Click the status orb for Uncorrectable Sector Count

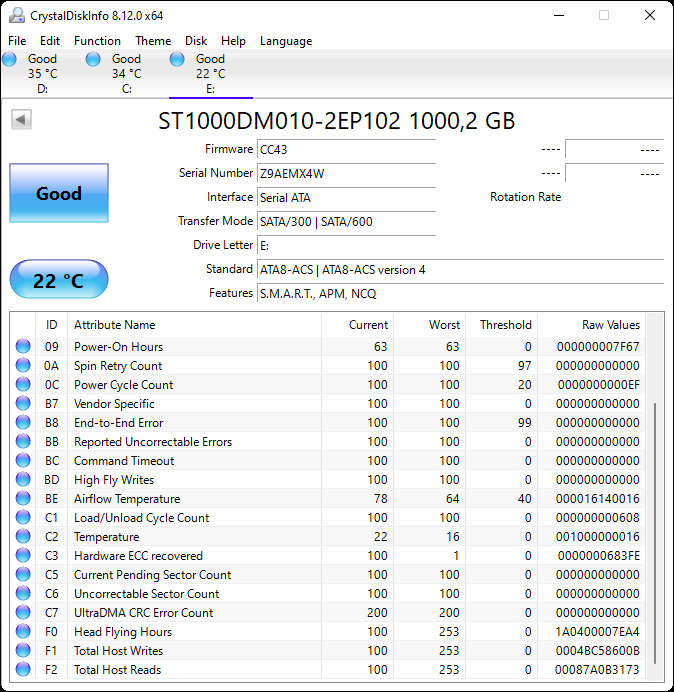(x=23, y=593)
